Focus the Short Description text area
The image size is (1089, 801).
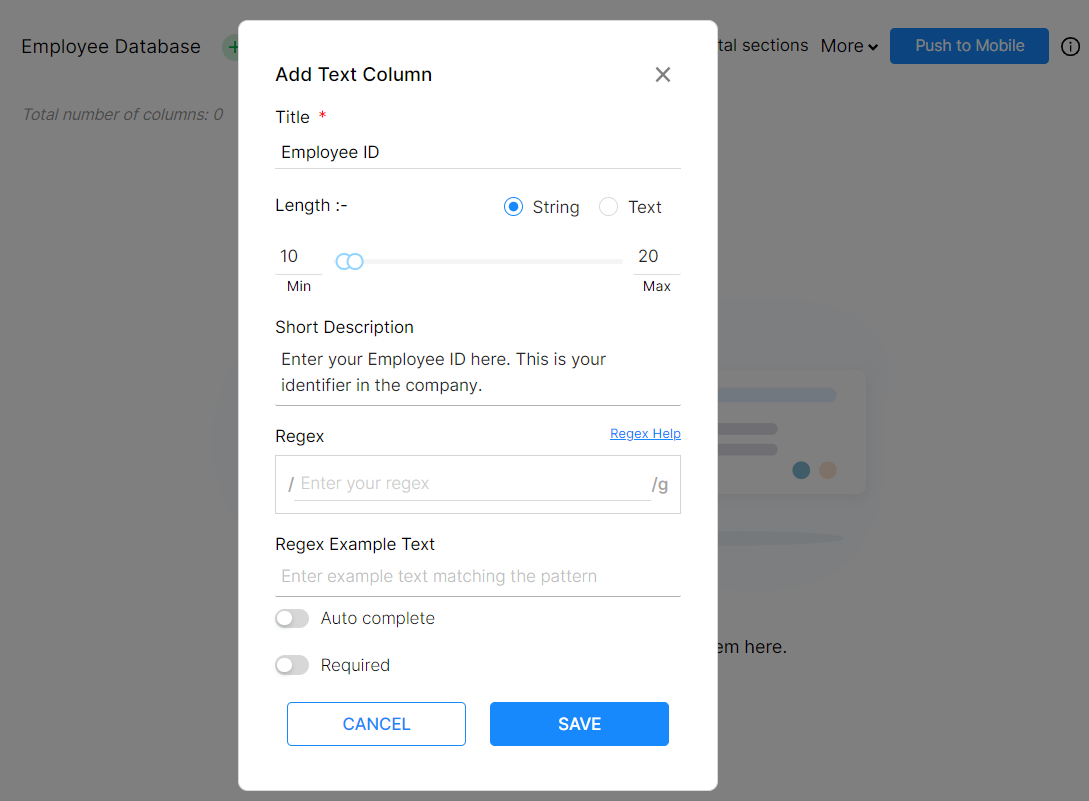coord(478,372)
